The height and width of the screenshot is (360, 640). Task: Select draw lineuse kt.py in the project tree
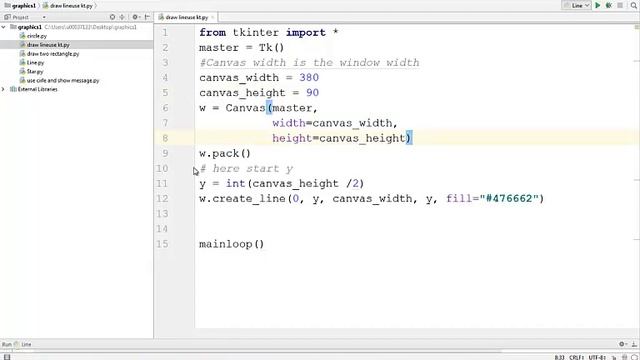coord(48,45)
